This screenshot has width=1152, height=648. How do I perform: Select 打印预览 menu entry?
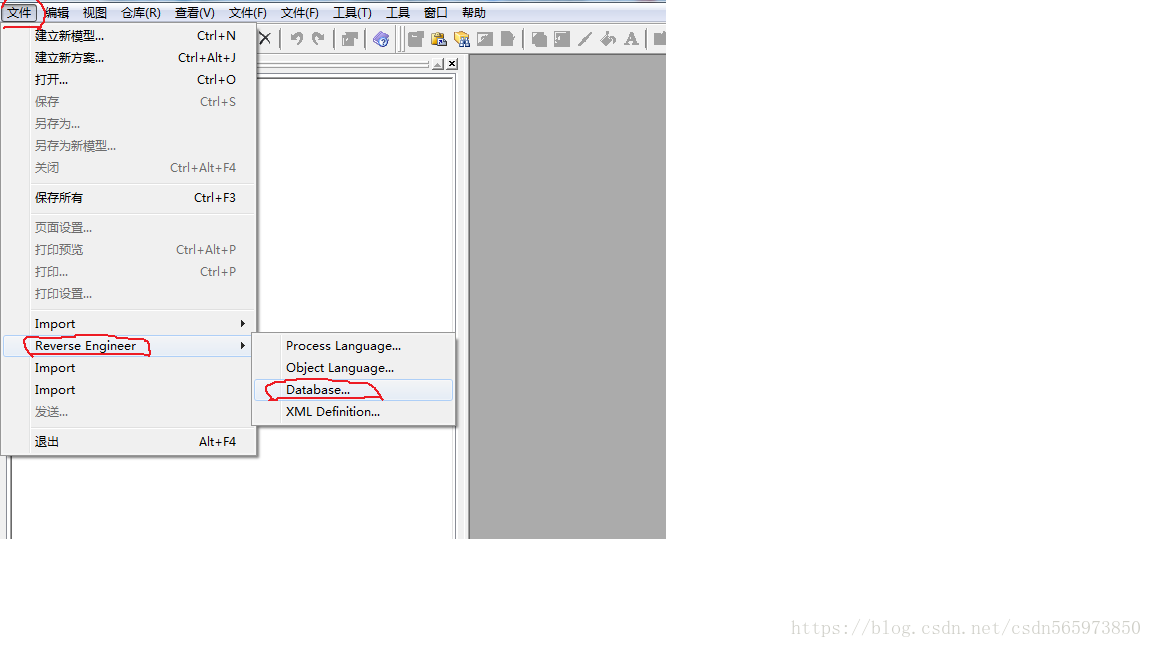pyautogui.click(x=130, y=250)
